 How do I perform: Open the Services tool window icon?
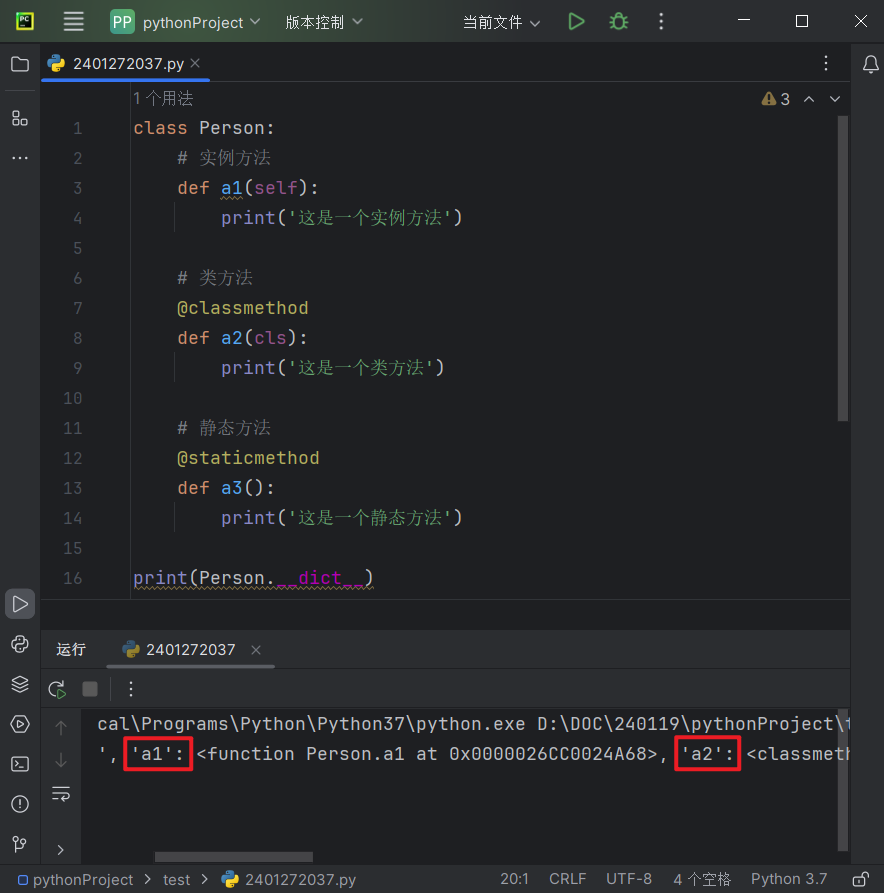tap(20, 724)
